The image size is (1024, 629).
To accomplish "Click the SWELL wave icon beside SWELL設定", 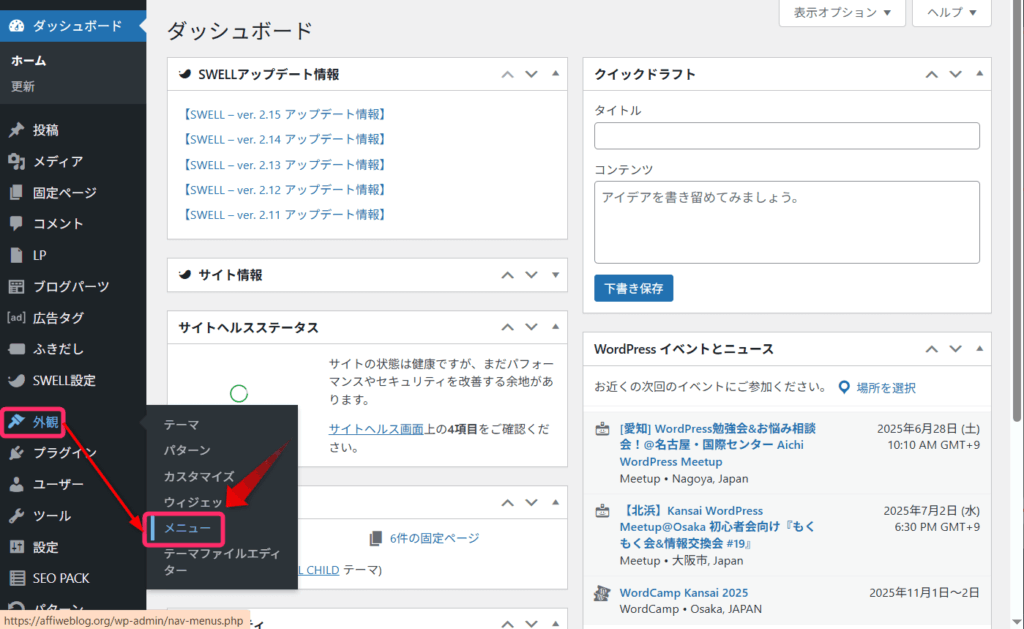I will [17, 380].
